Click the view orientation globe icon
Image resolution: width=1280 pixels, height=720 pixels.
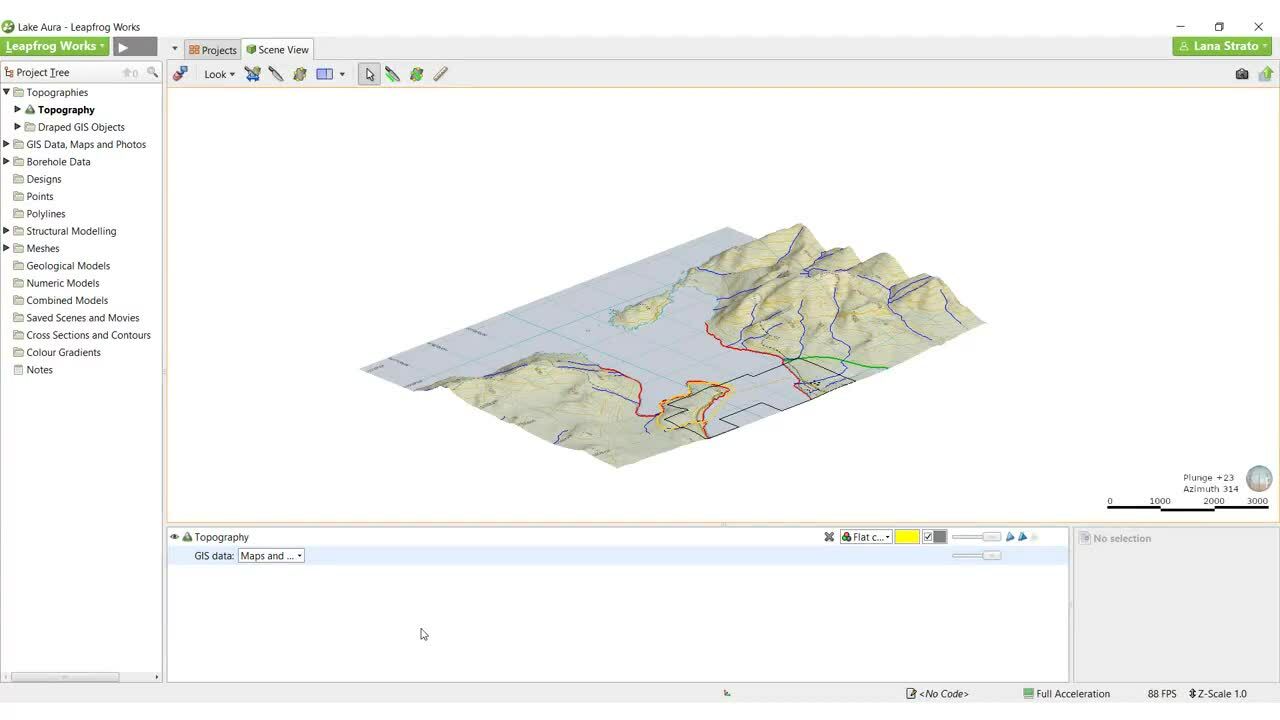point(1259,478)
